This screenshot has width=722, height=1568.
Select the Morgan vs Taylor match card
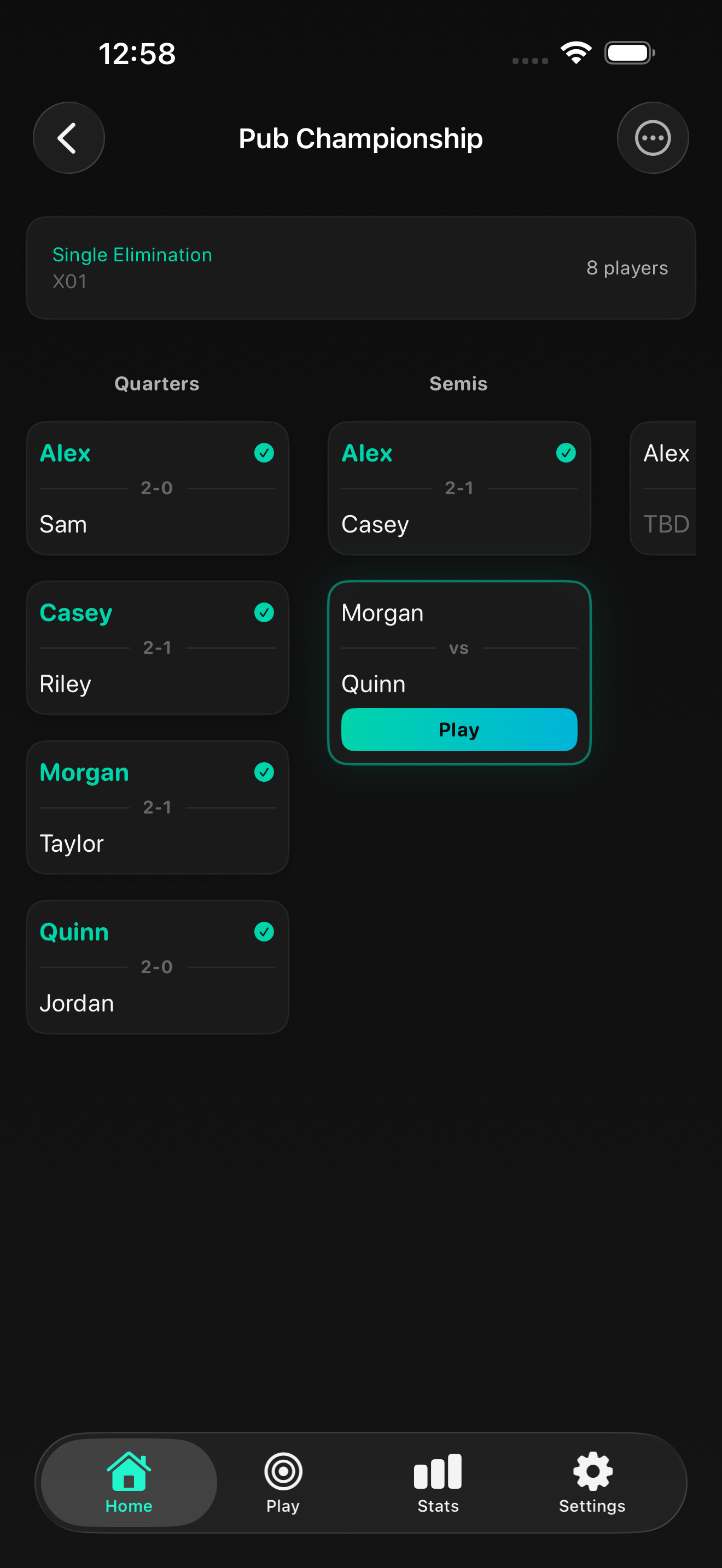(x=157, y=808)
